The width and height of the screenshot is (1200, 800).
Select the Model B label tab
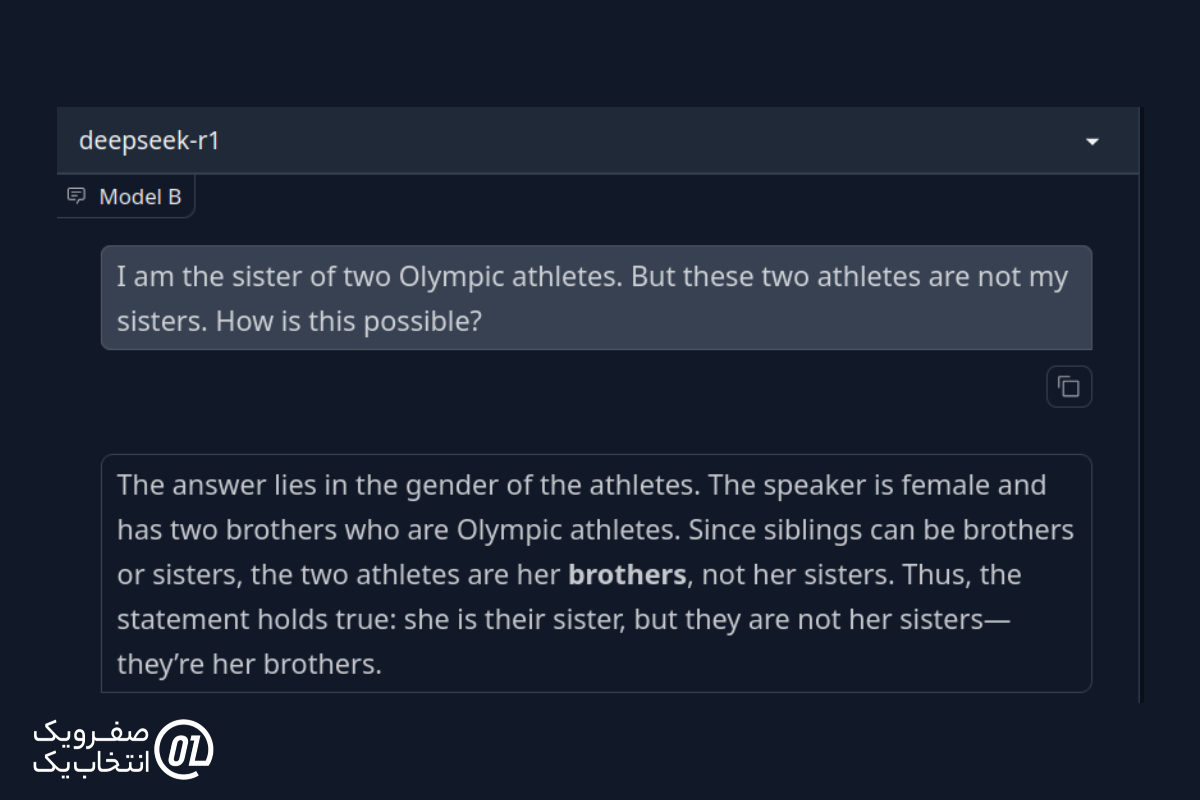pos(126,196)
